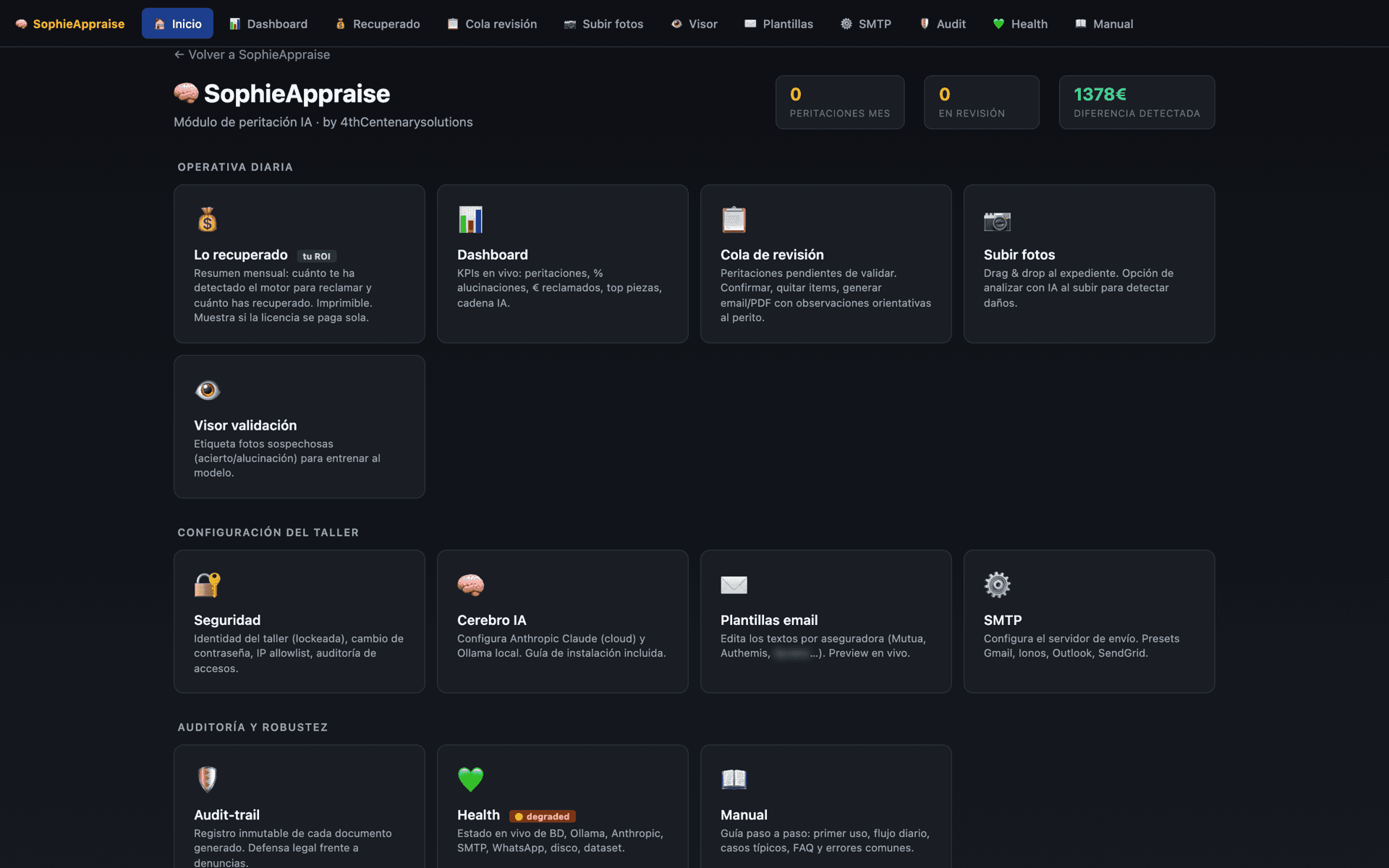The image size is (1389, 868).
Task: Open the Dashboard card title
Action: click(493, 255)
